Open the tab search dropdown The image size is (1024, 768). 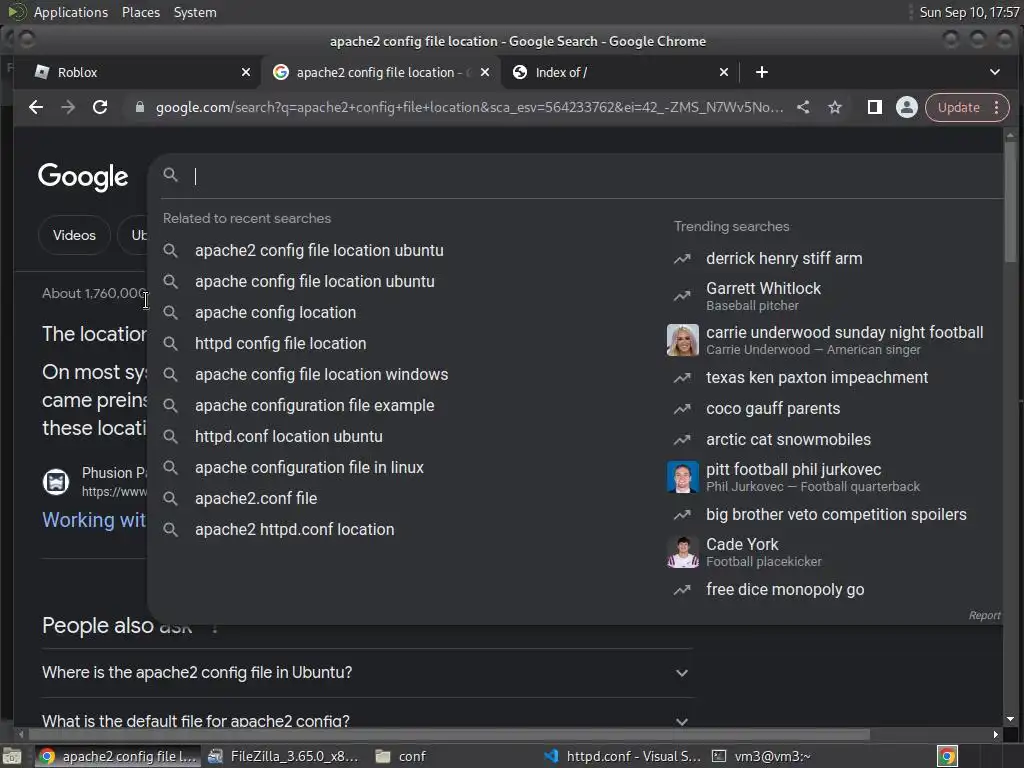coord(995,72)
